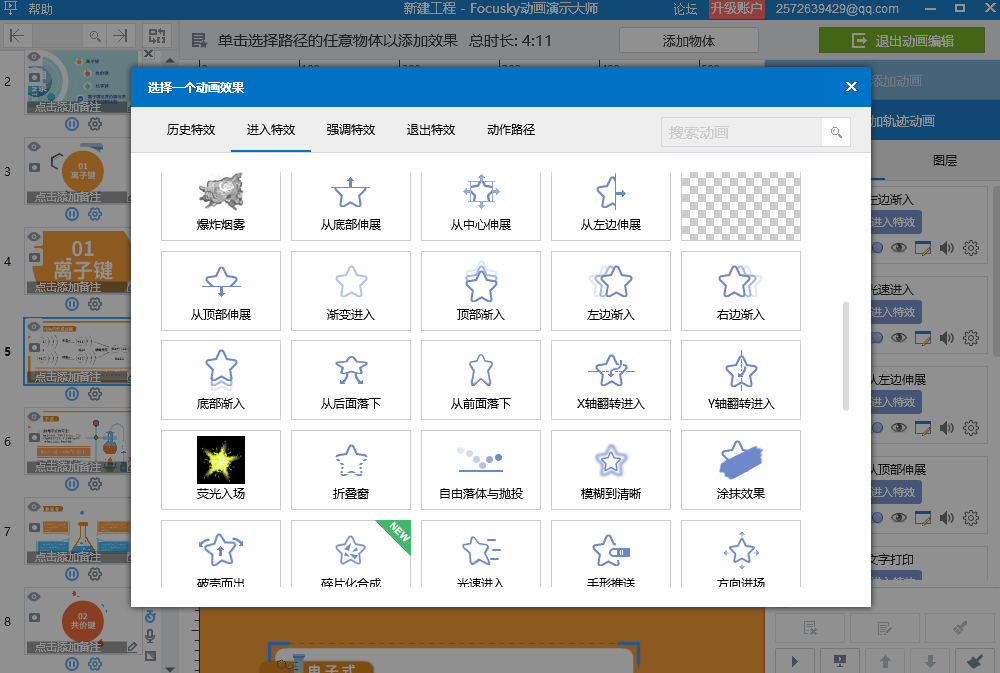Toggle eye visibility on slide 6
The width and height of the screenshot is (1000, 673).
pyautogui.click(x=34, y=417)
